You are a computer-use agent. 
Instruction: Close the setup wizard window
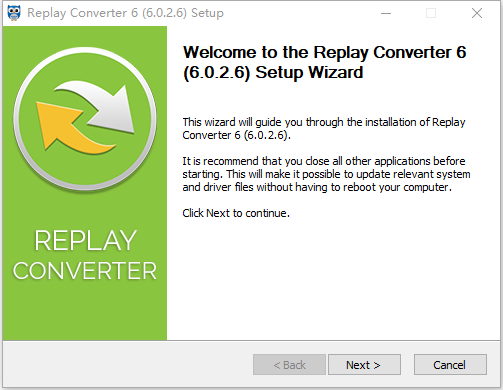(x=477, y=13)
